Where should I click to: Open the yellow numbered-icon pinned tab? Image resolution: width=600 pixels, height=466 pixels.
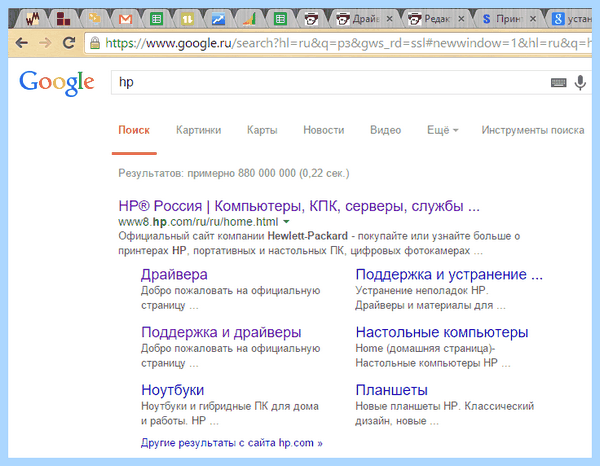(187, 19)
